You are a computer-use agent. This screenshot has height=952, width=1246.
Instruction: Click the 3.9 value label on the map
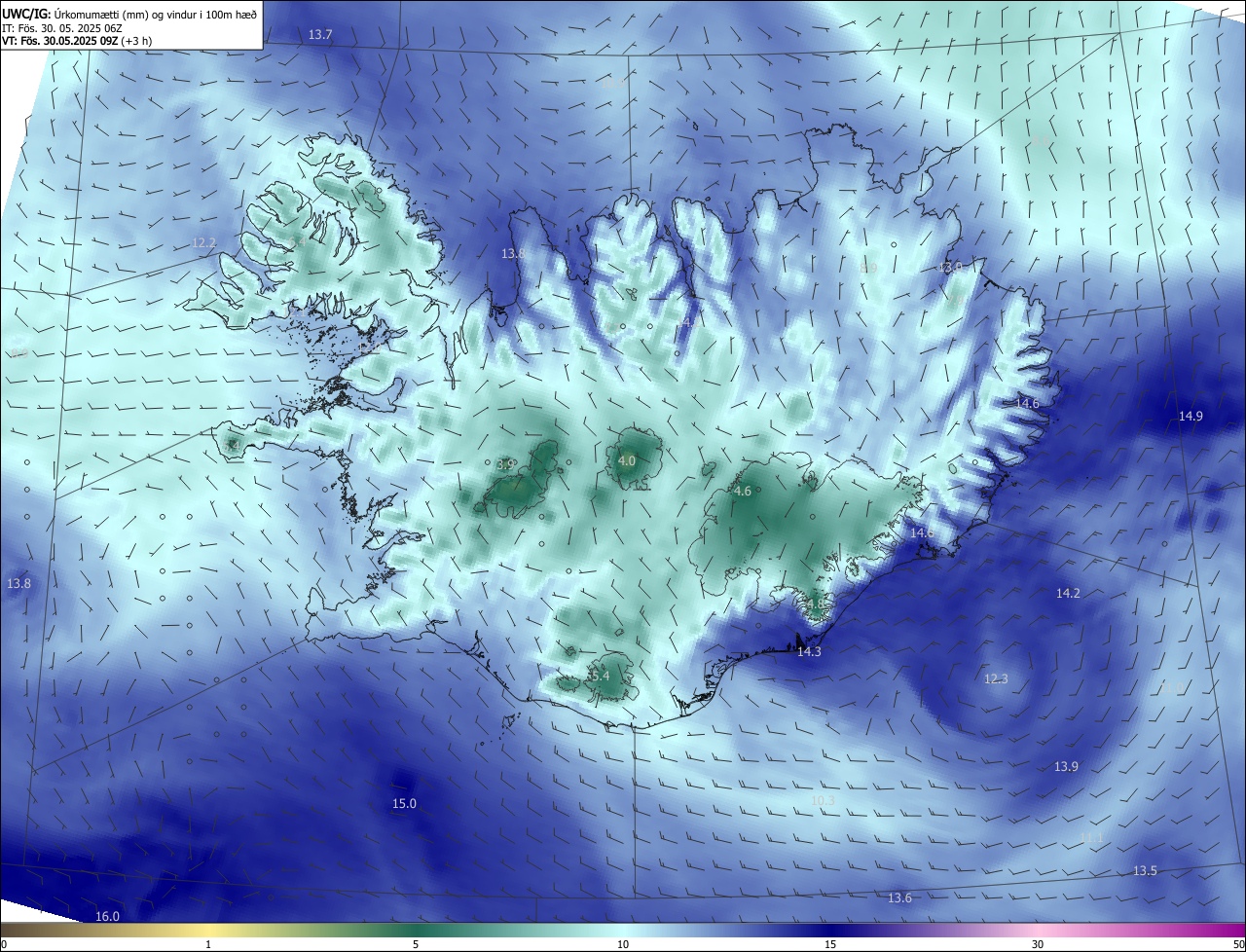point(506,464)
